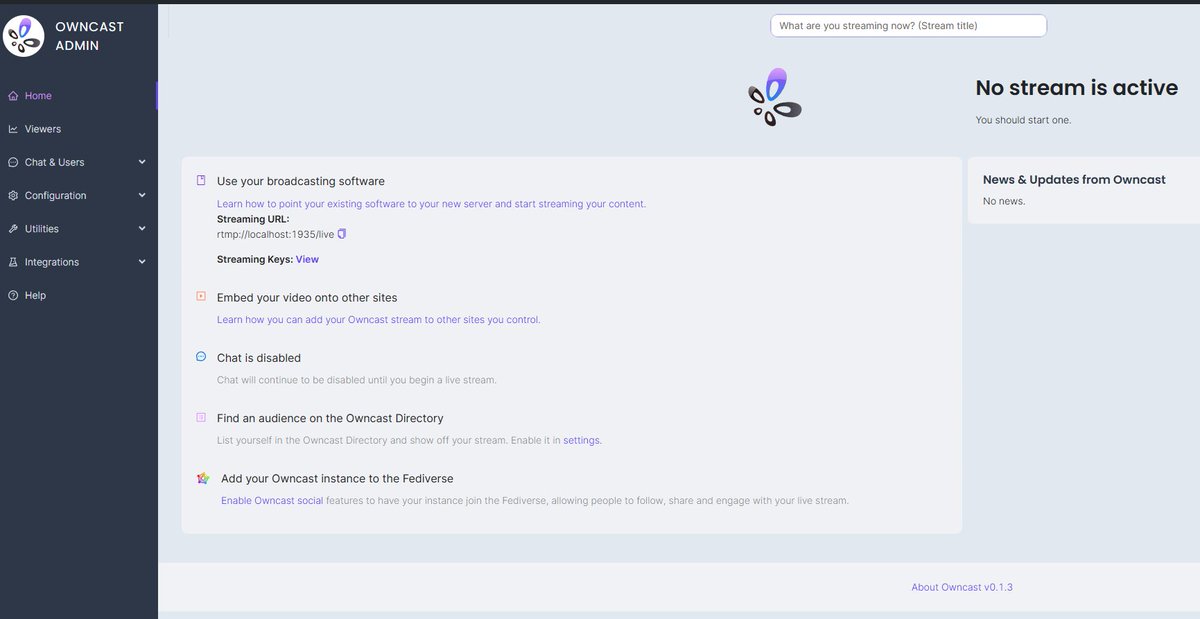
Task: Click the chat disabled bubble icon
Action: pos(201,357)
